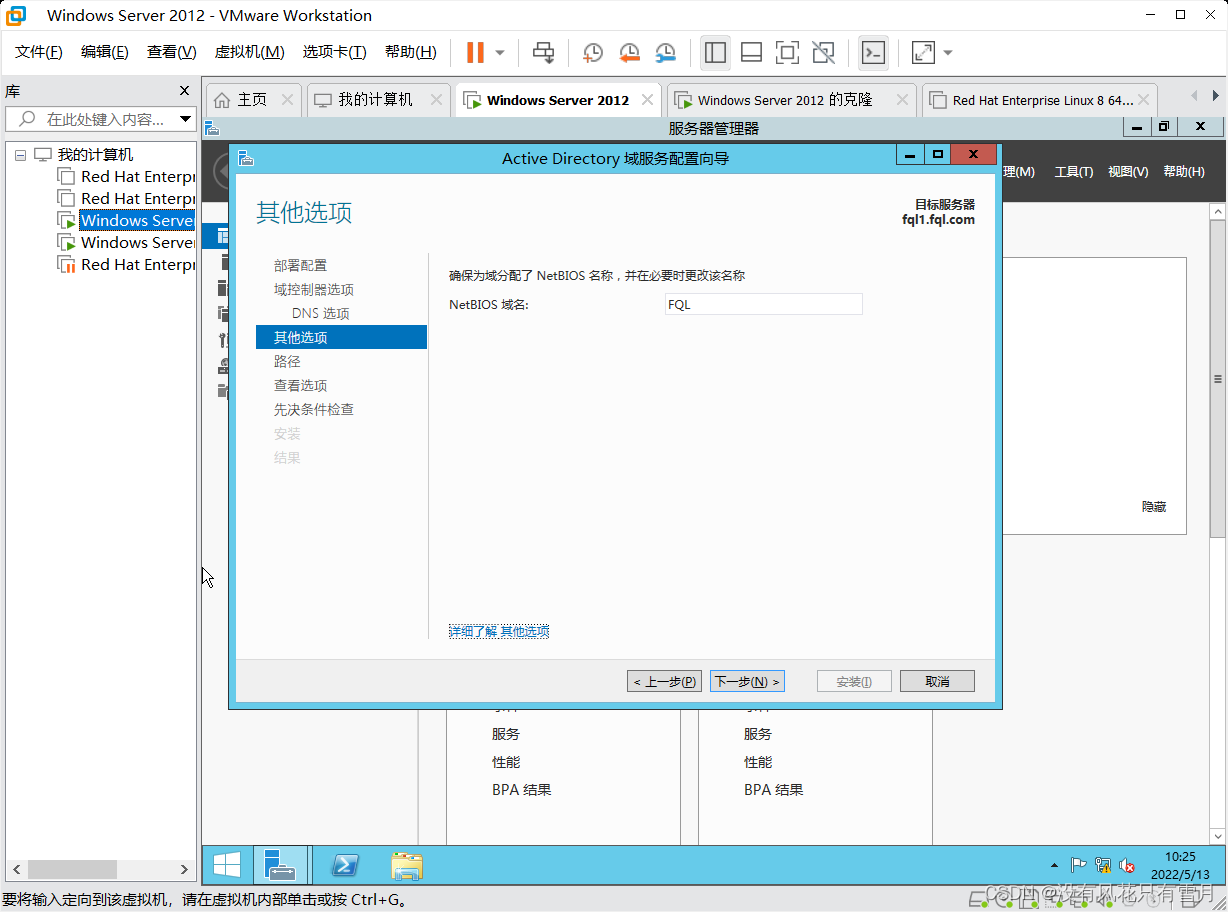Click the right BPA 结果 entry
The height and width of the screenshot is (912, 1228).
click(774, 790)
